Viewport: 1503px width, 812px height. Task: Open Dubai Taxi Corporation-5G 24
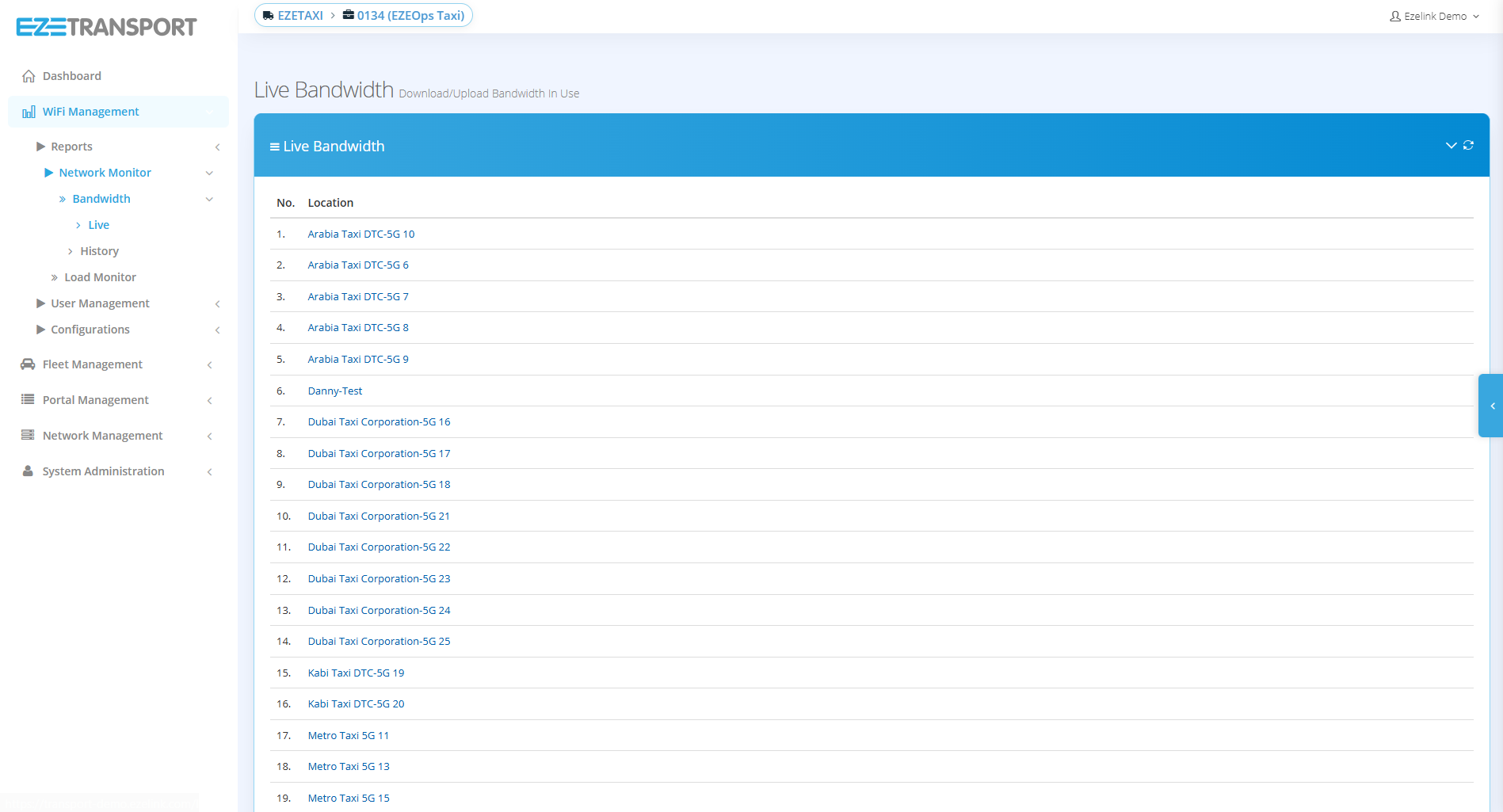point(379,610)
